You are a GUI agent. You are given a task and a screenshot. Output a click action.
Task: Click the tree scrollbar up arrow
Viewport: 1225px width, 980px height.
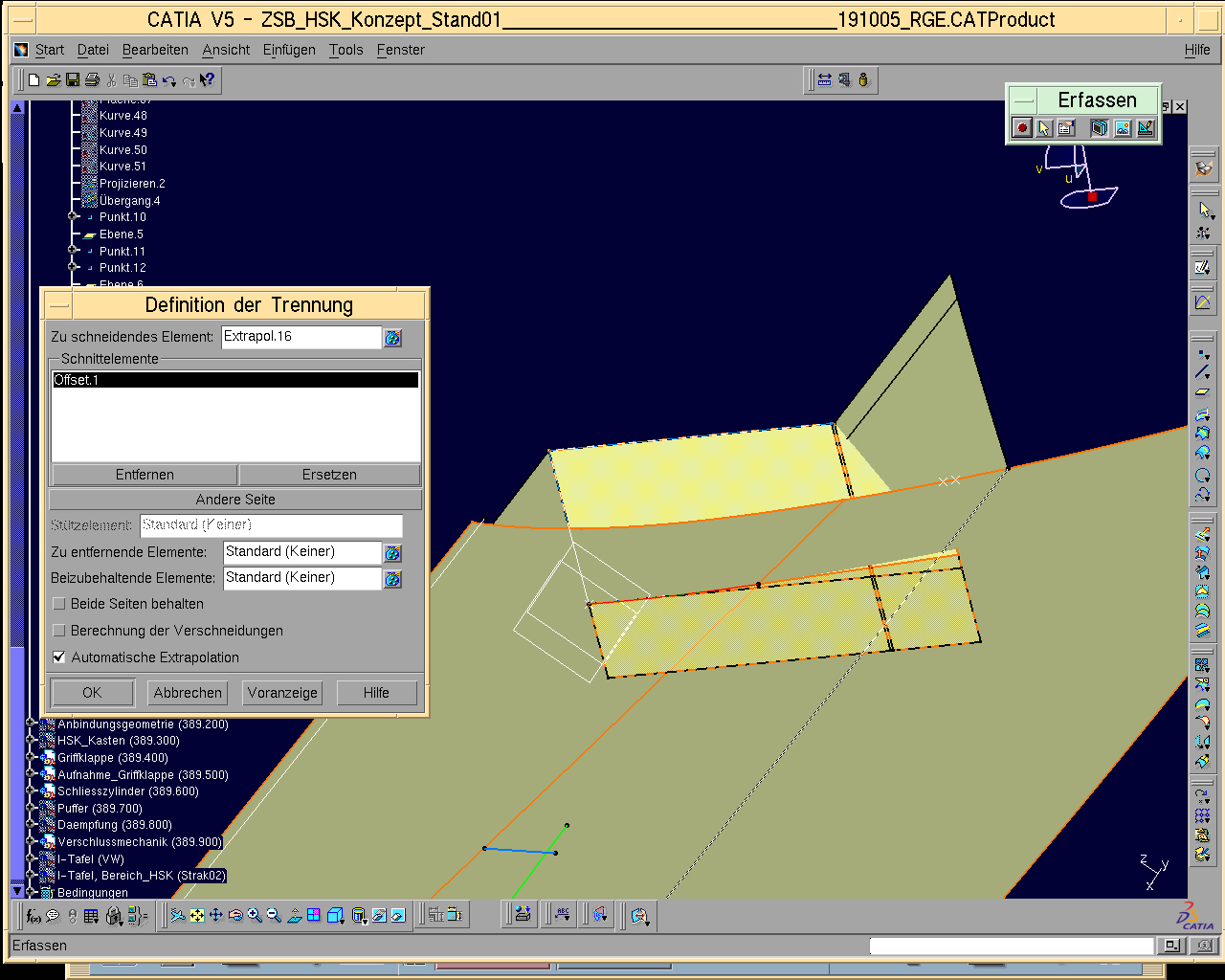(x=17, y=108)
